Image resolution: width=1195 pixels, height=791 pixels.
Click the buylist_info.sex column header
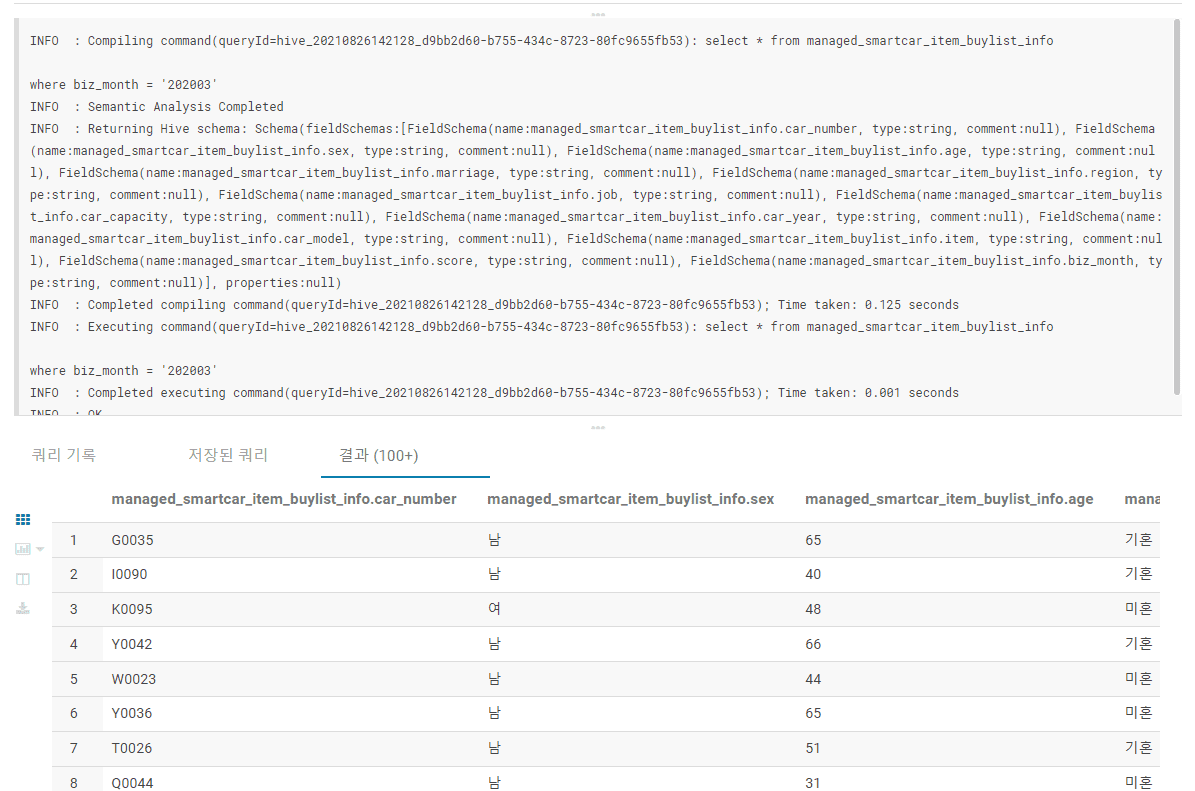630,499
